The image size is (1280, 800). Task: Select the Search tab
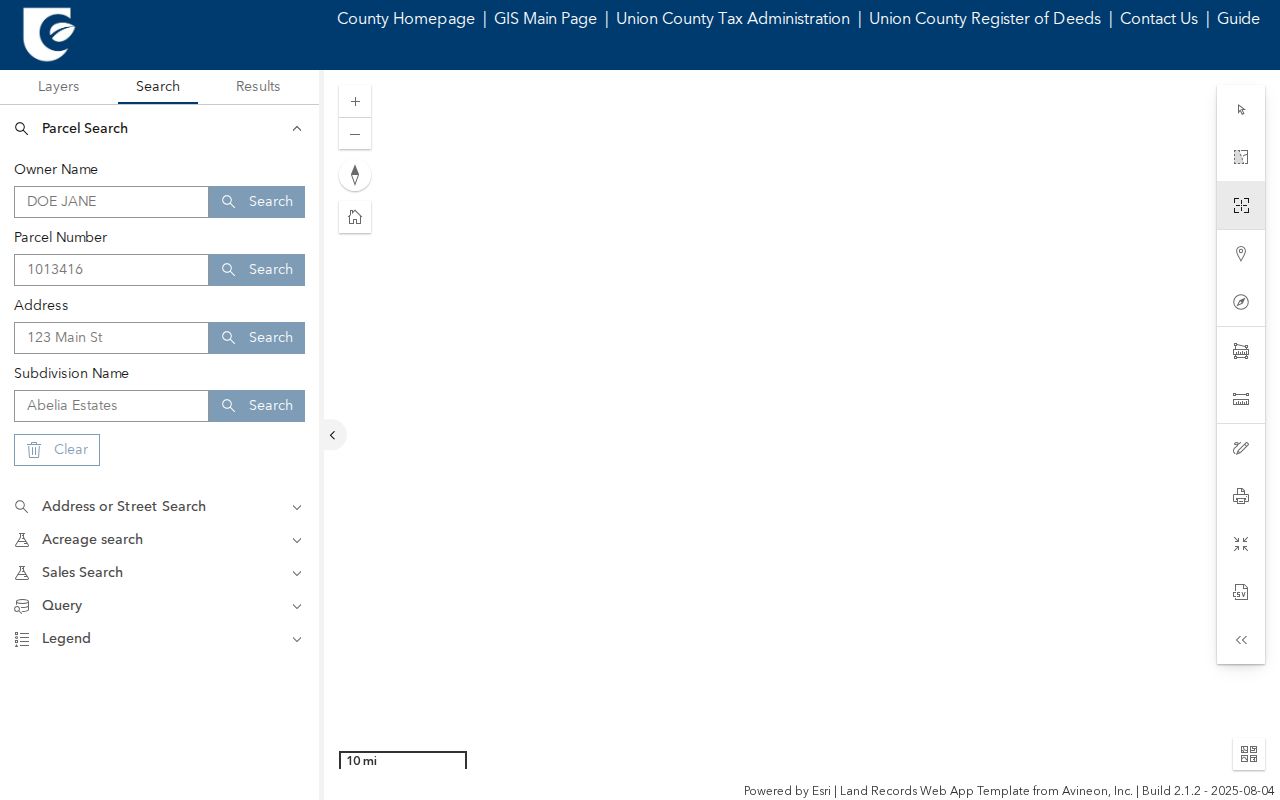pyautogui.click(x=158, y=87)
